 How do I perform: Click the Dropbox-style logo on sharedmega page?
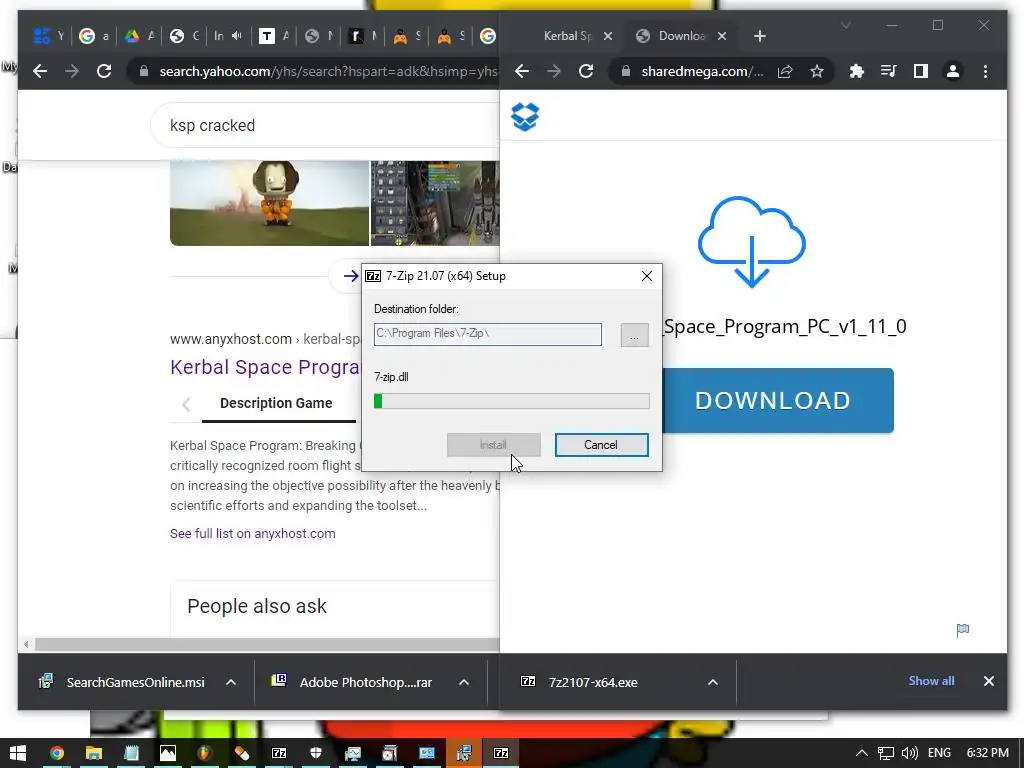pyautogui.click(x=525, y=117)
